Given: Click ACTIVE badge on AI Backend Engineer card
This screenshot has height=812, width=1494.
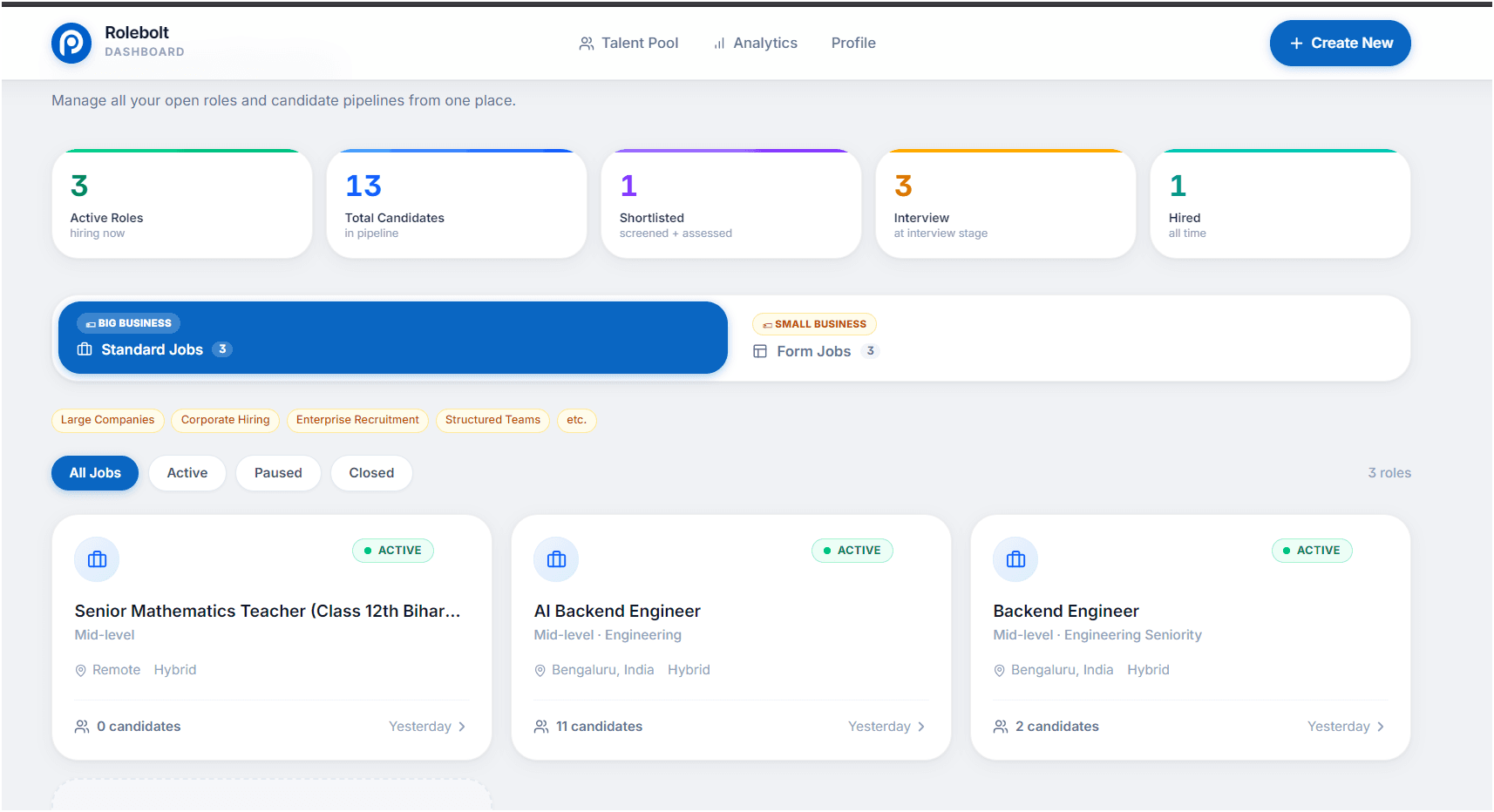Looking at the screenshot, I should 852,551.
